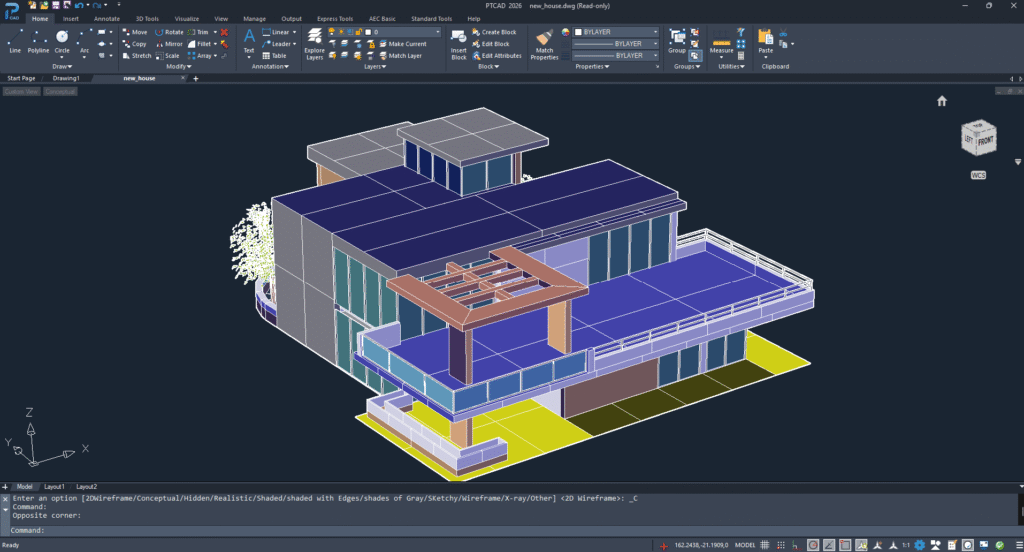Select the Line drawing tool

pyautogui.click(x=15, y=40)
